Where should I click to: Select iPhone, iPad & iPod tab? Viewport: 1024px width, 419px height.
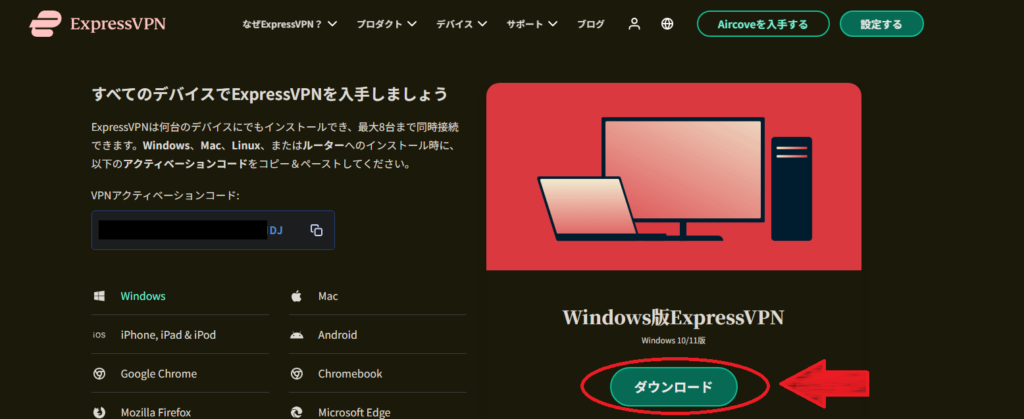[180, 335]
